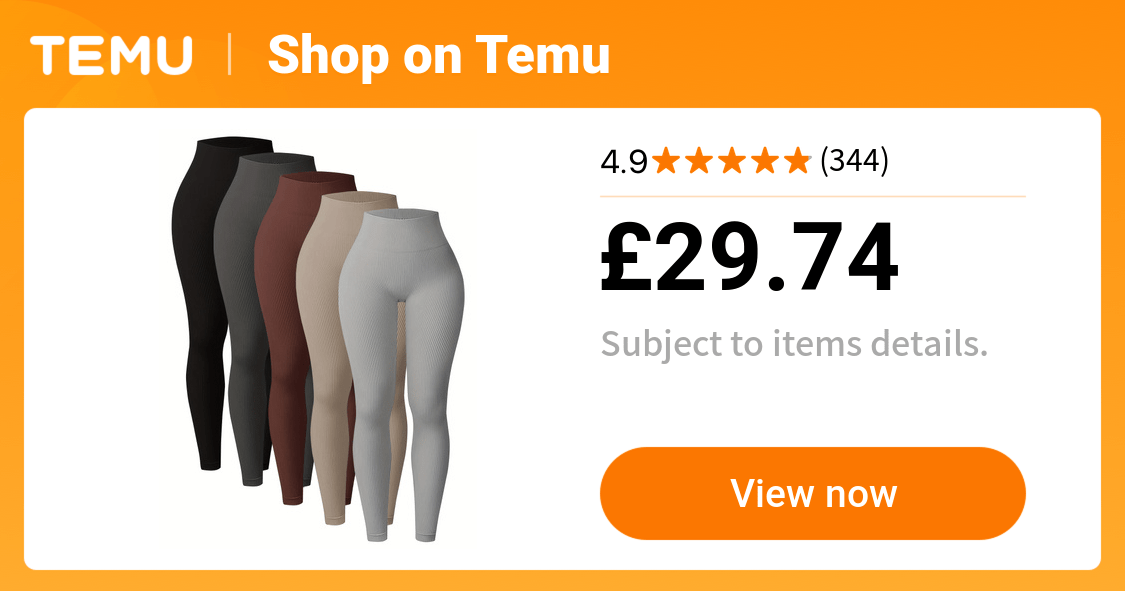The width and height of the screenshot is (1125, 591).
Task: Click the fourth orange rating star
Action: click(765, 161)
